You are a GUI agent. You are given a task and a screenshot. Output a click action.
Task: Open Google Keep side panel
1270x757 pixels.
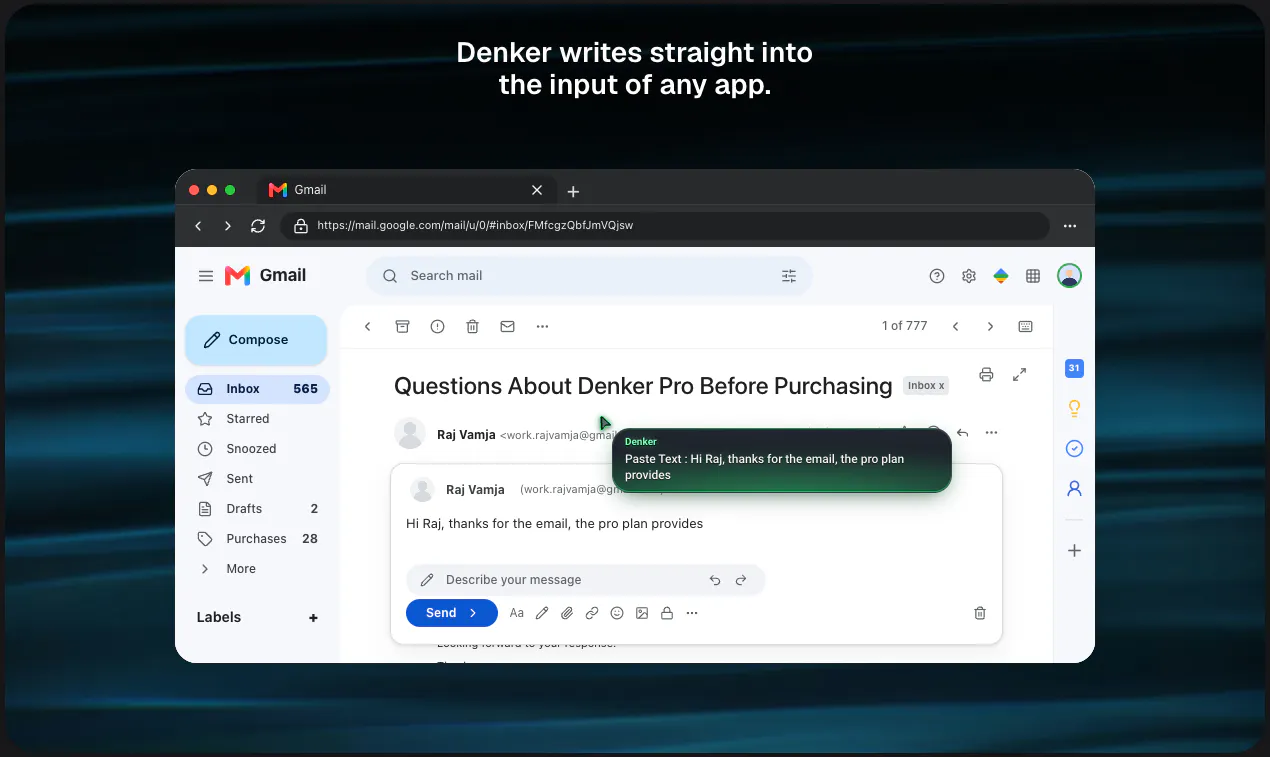(x=1074, y=409)
